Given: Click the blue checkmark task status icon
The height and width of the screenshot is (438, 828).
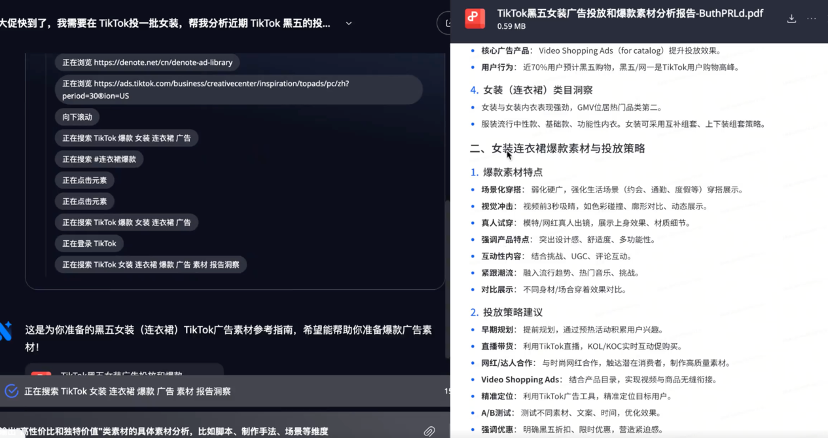Looking at the screenshot, I should pyautogui.click(x=12, y=391).
